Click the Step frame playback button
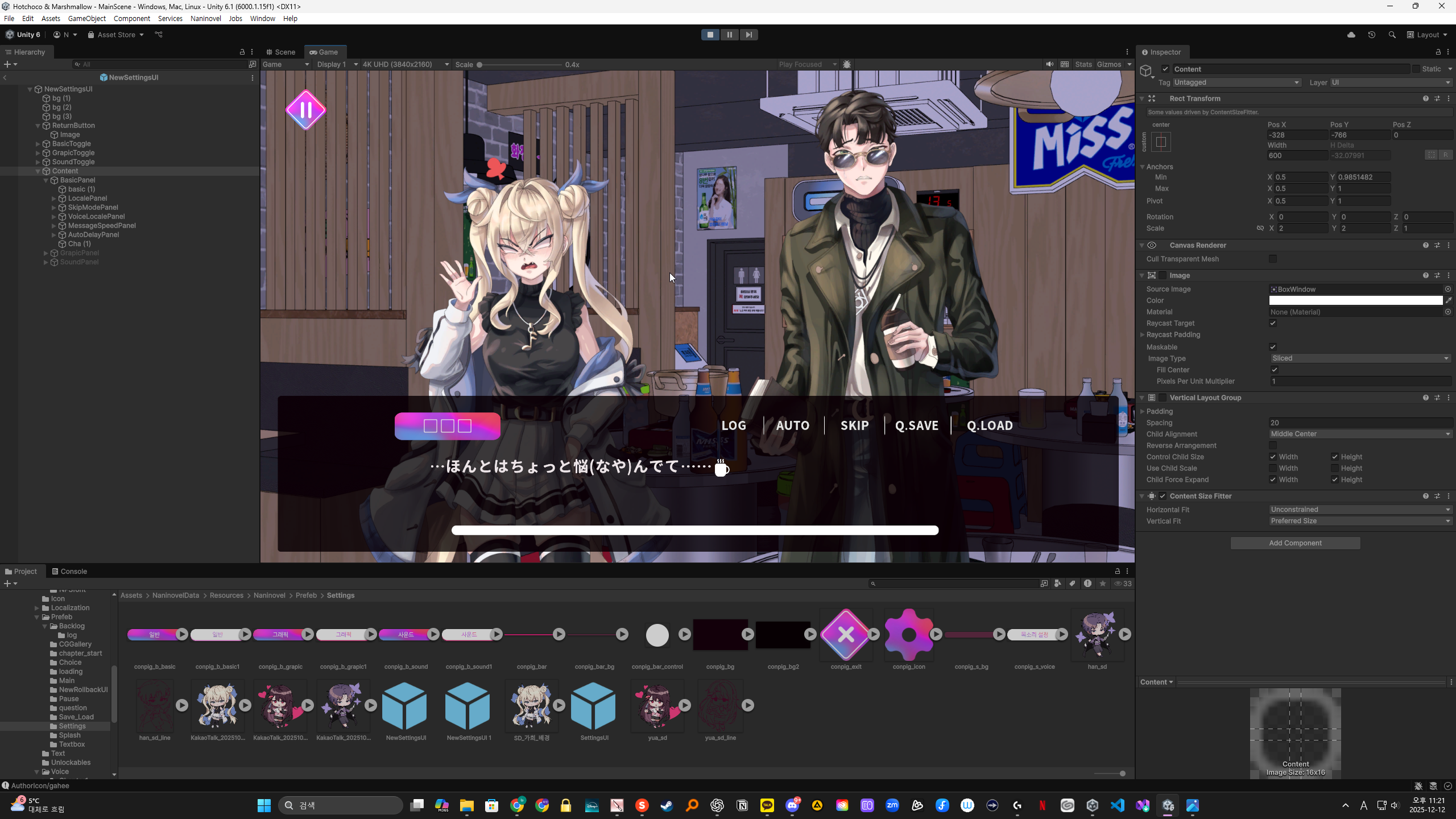The width and height of the screenshot is (1456, 819). [x=748, y=35]
